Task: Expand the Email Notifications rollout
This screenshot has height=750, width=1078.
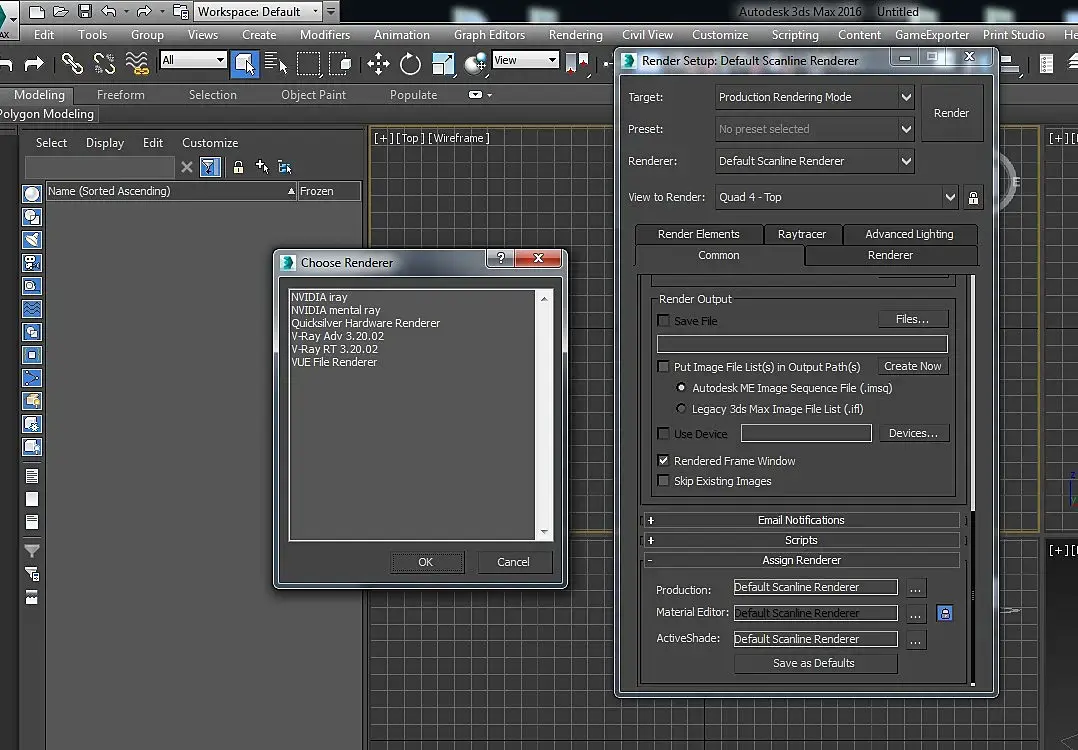Action: (800, 520)
